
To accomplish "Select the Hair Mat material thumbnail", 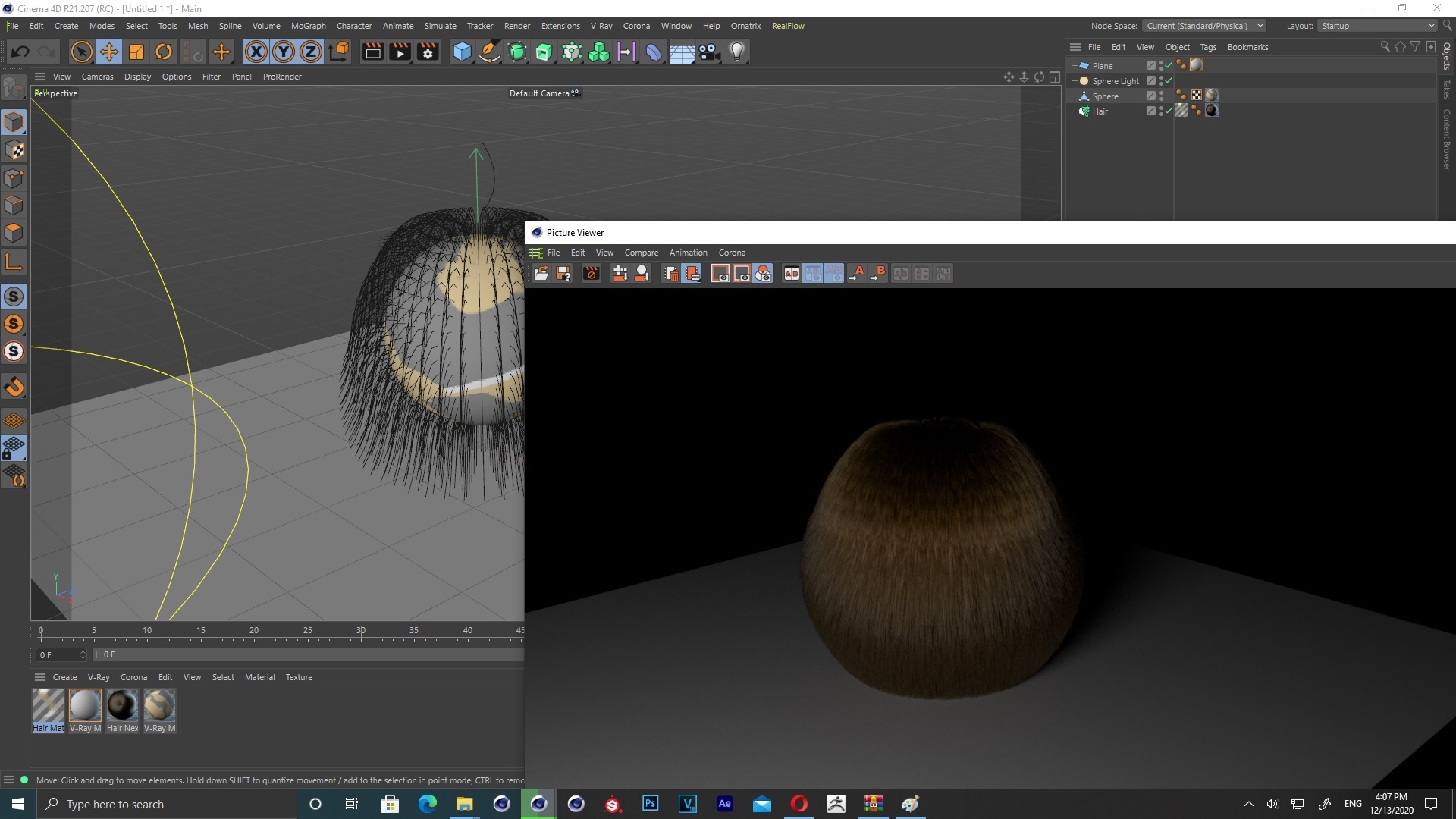I will [x=48, y=705].
